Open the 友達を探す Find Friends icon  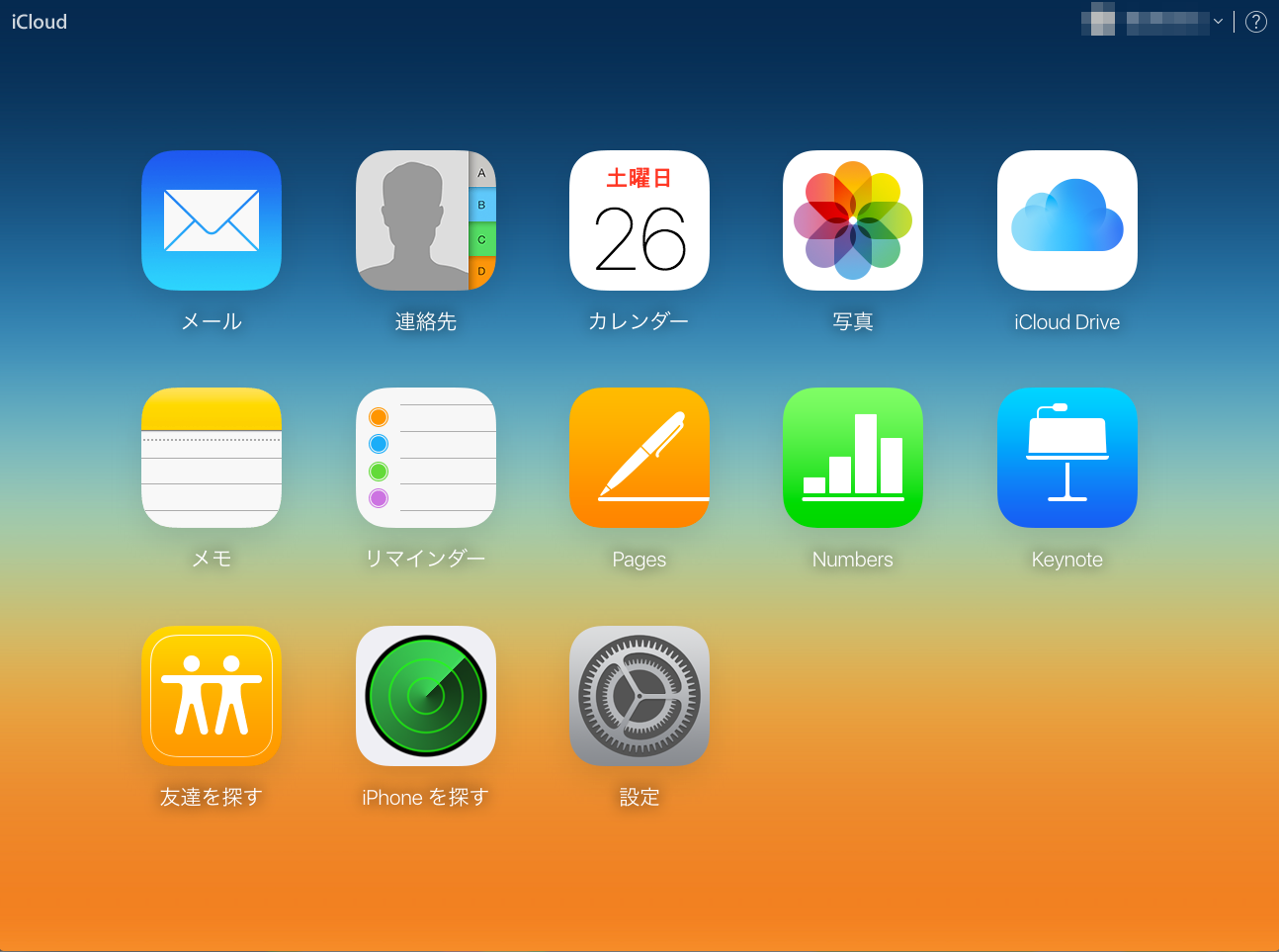click(212, 696)
